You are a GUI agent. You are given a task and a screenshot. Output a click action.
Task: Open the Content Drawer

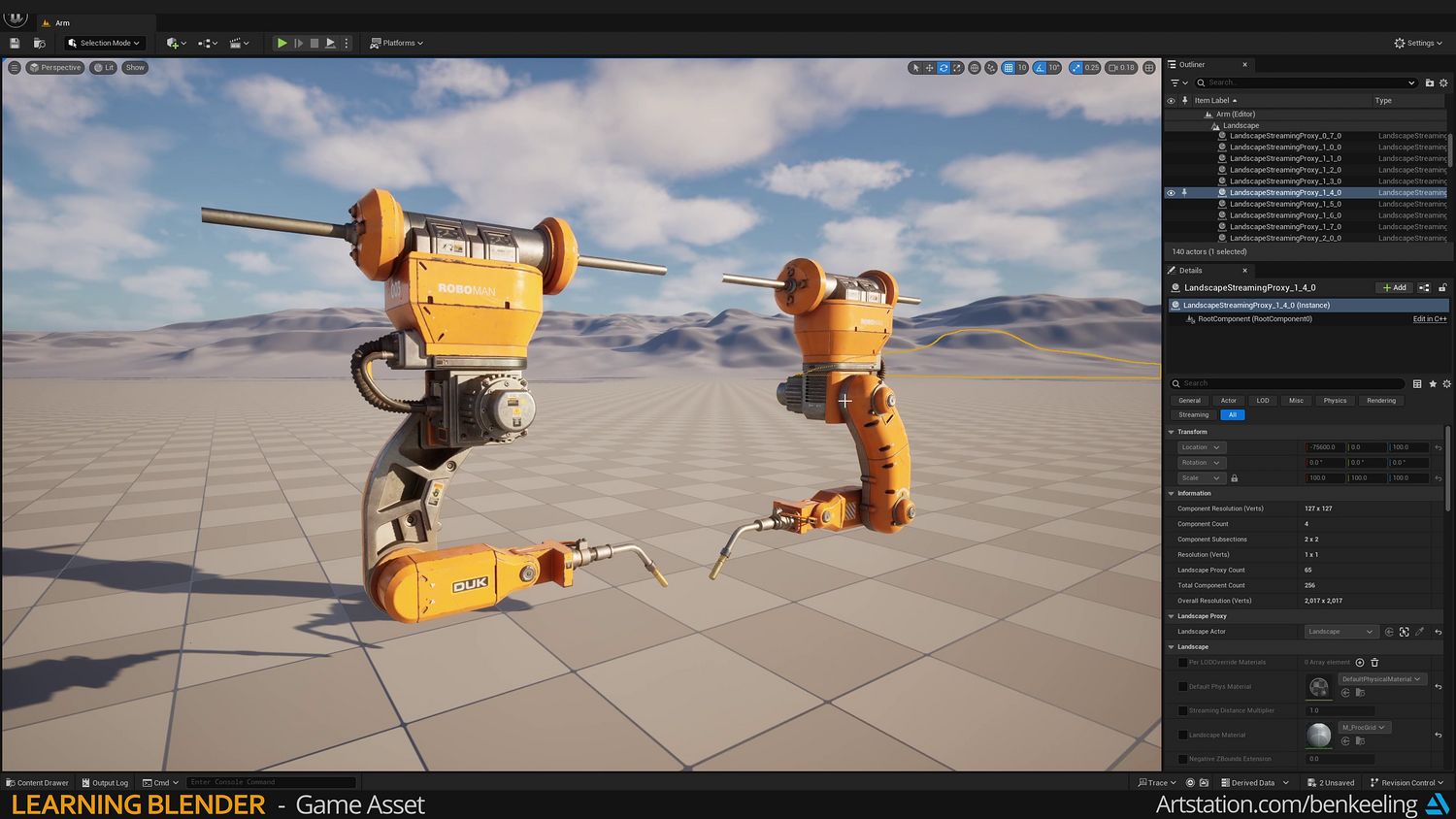(x=38, y=783)
